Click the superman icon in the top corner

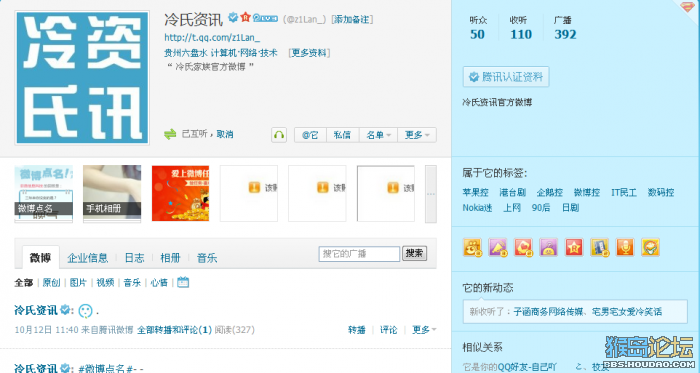[688, 6]
